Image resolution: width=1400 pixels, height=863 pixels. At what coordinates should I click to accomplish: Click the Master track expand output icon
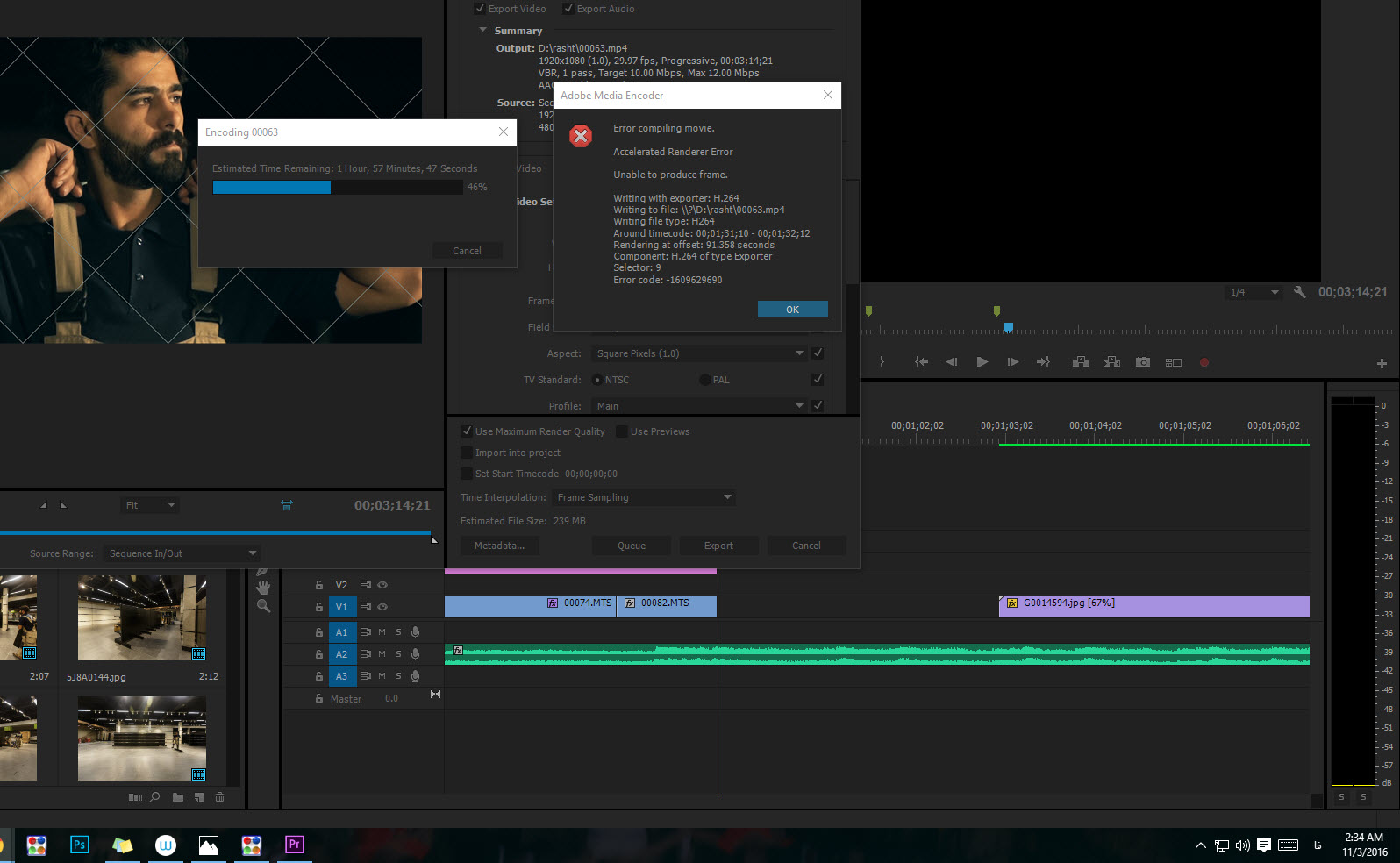click(x=435, y=695)
